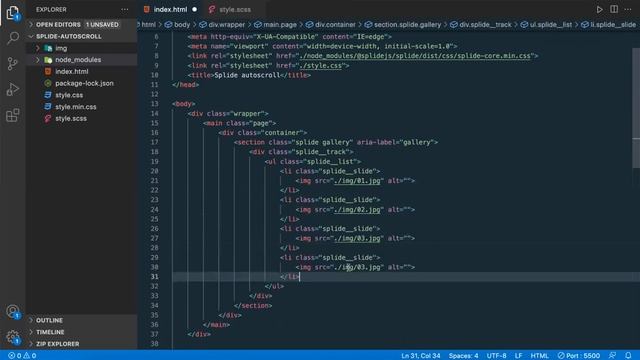This screenshot has width=640, height=360.
Task: Click the feedback icon in status bar
Action: 612,356
